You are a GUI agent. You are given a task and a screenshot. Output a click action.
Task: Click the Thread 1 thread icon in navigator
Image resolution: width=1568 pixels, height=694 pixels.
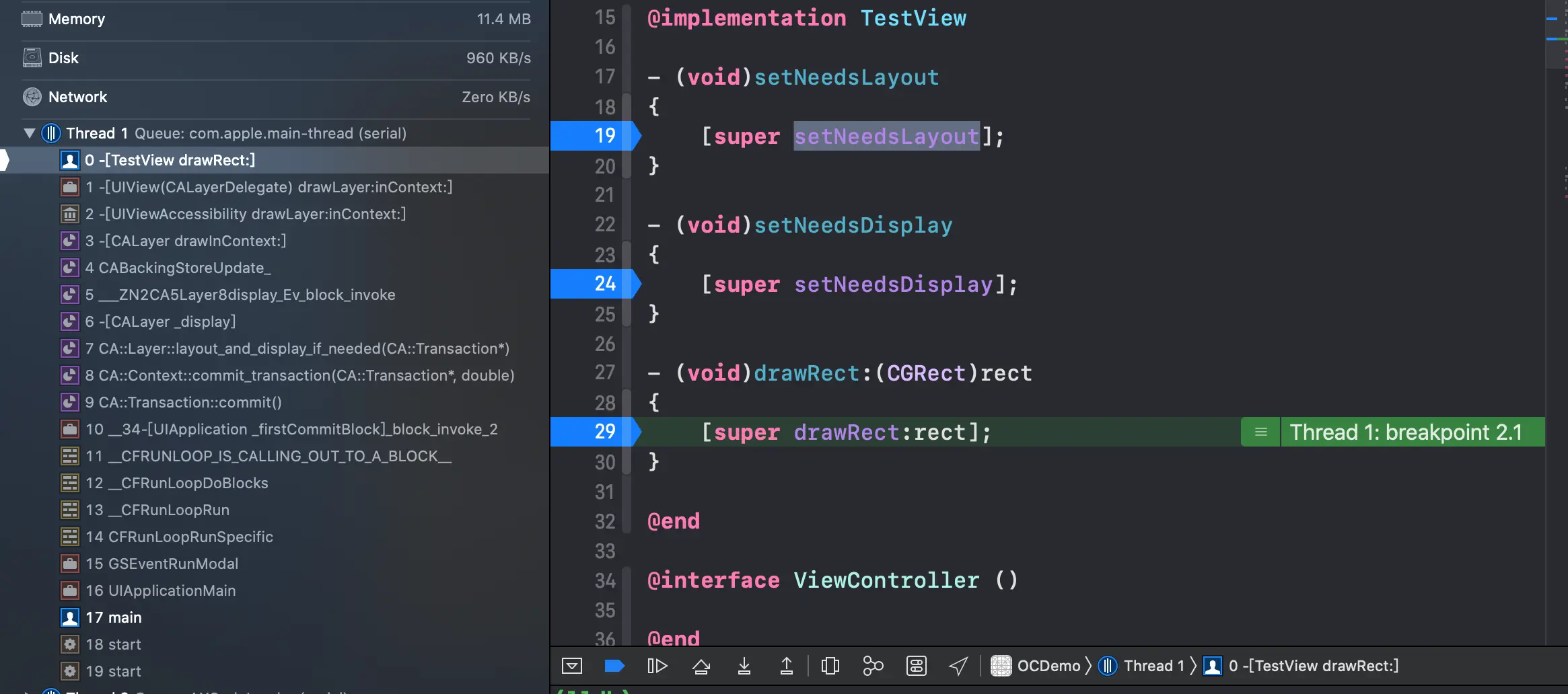click(51, 133)
